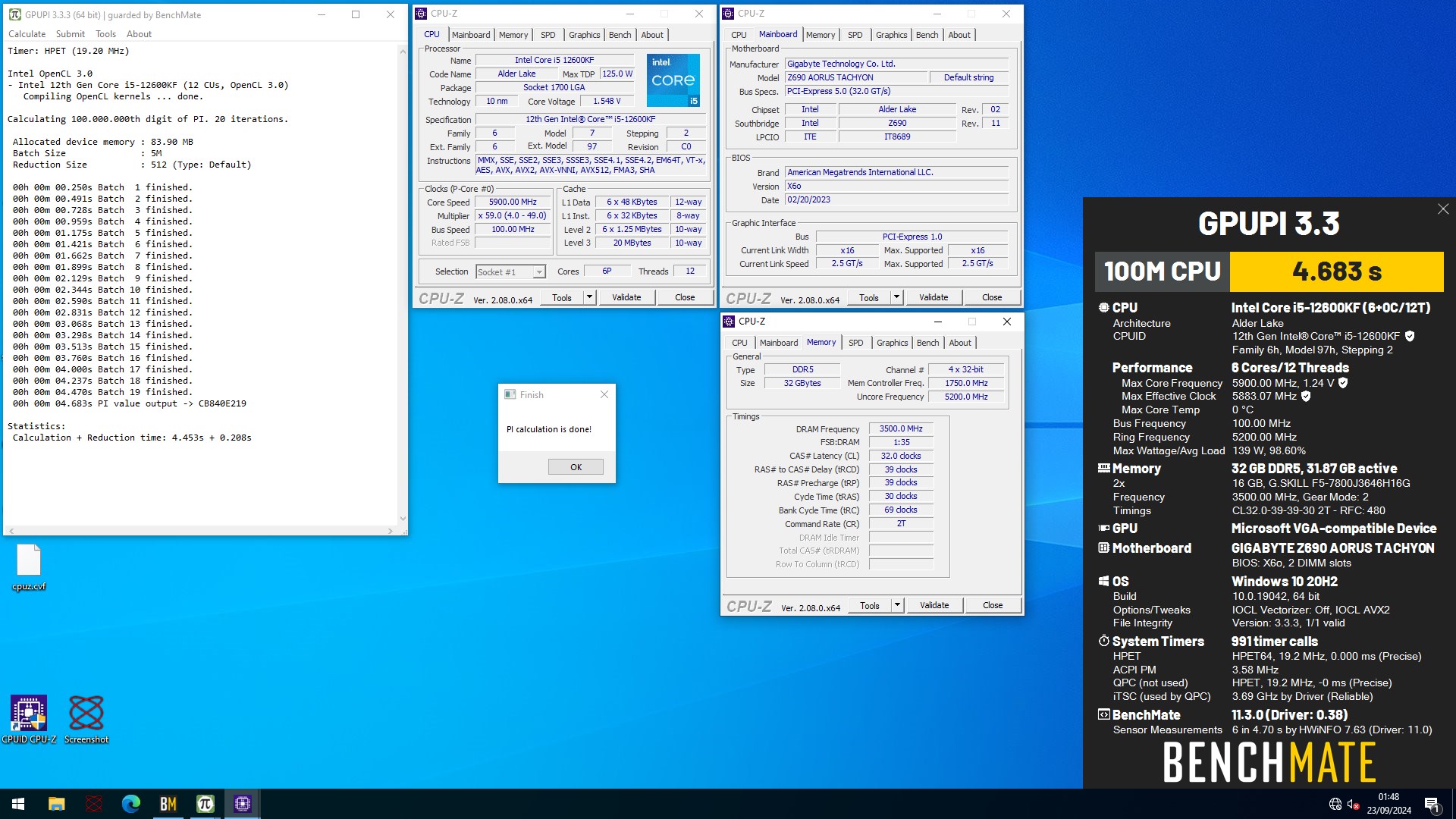Viewport: 1456px width, 819px height.
Task: Close the Finish dialog with X
Action: pyautogui.click(x=604, y=394)
